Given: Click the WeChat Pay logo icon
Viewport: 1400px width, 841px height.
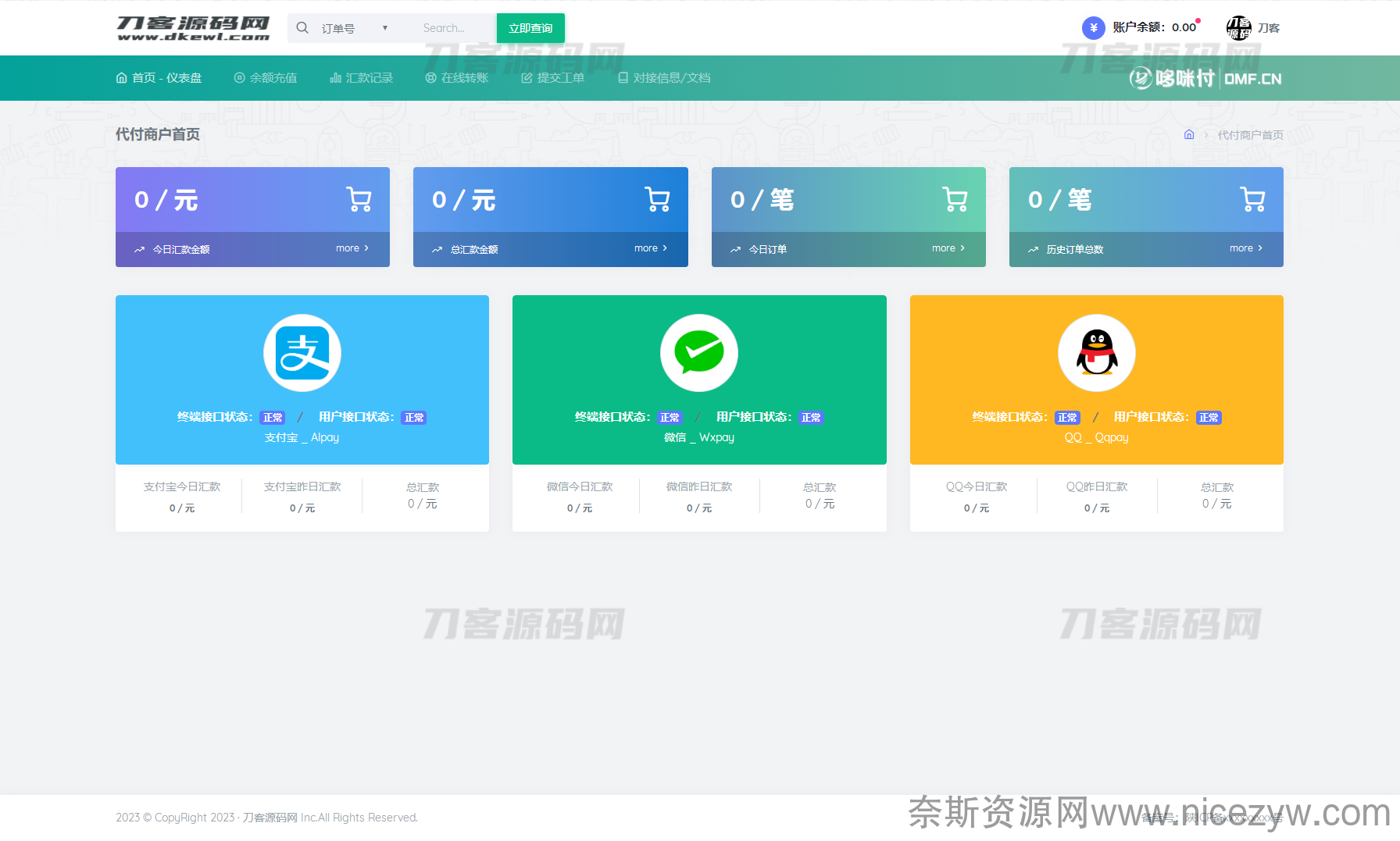Looking at the screenshot, I should click(699, 353).
